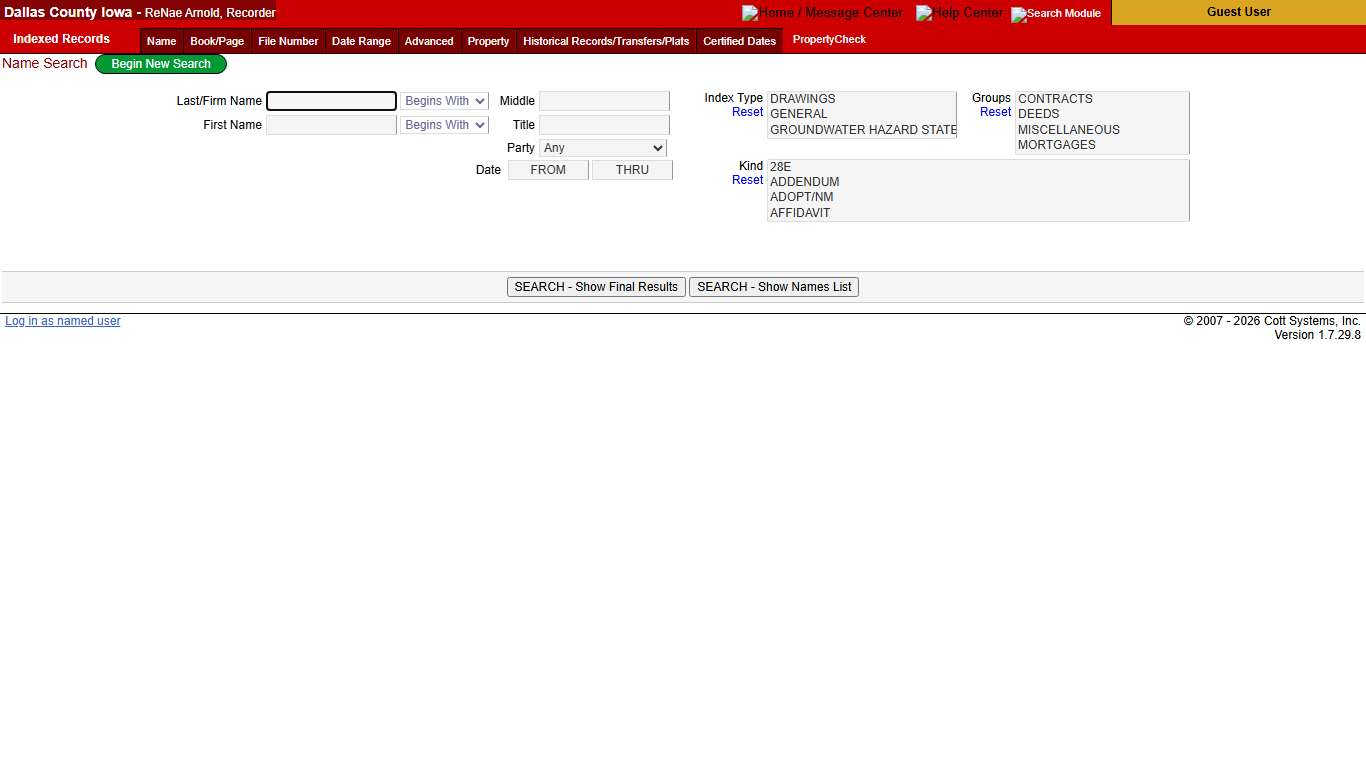The width and height of the screenshot is (1366, 768).
Task: Reset the Kind filter selection
Action: 747,180
